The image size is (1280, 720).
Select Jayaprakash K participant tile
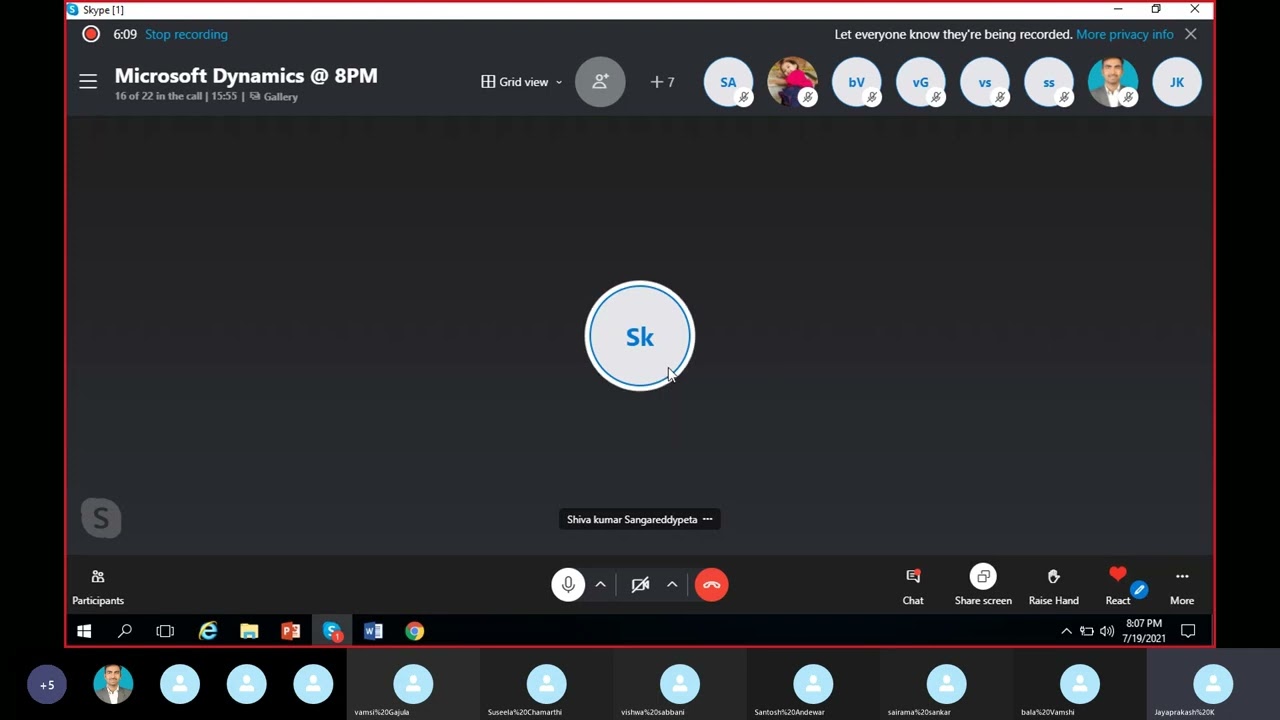pyautogui.click(x=1213, y=685)
